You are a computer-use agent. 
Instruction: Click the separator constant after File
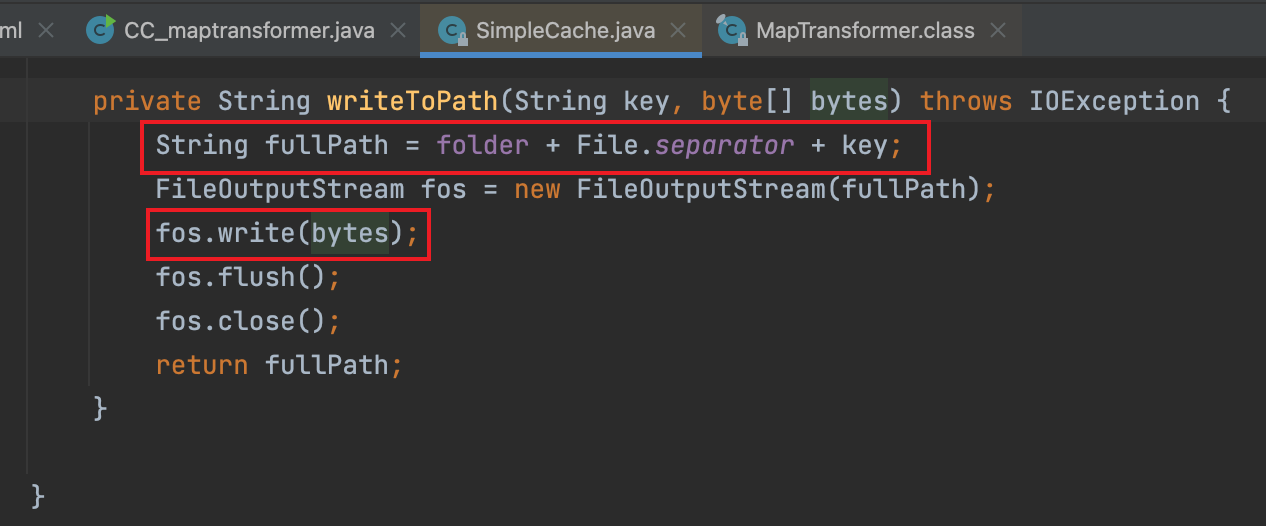pyautogui.click(x=724, y=145)
